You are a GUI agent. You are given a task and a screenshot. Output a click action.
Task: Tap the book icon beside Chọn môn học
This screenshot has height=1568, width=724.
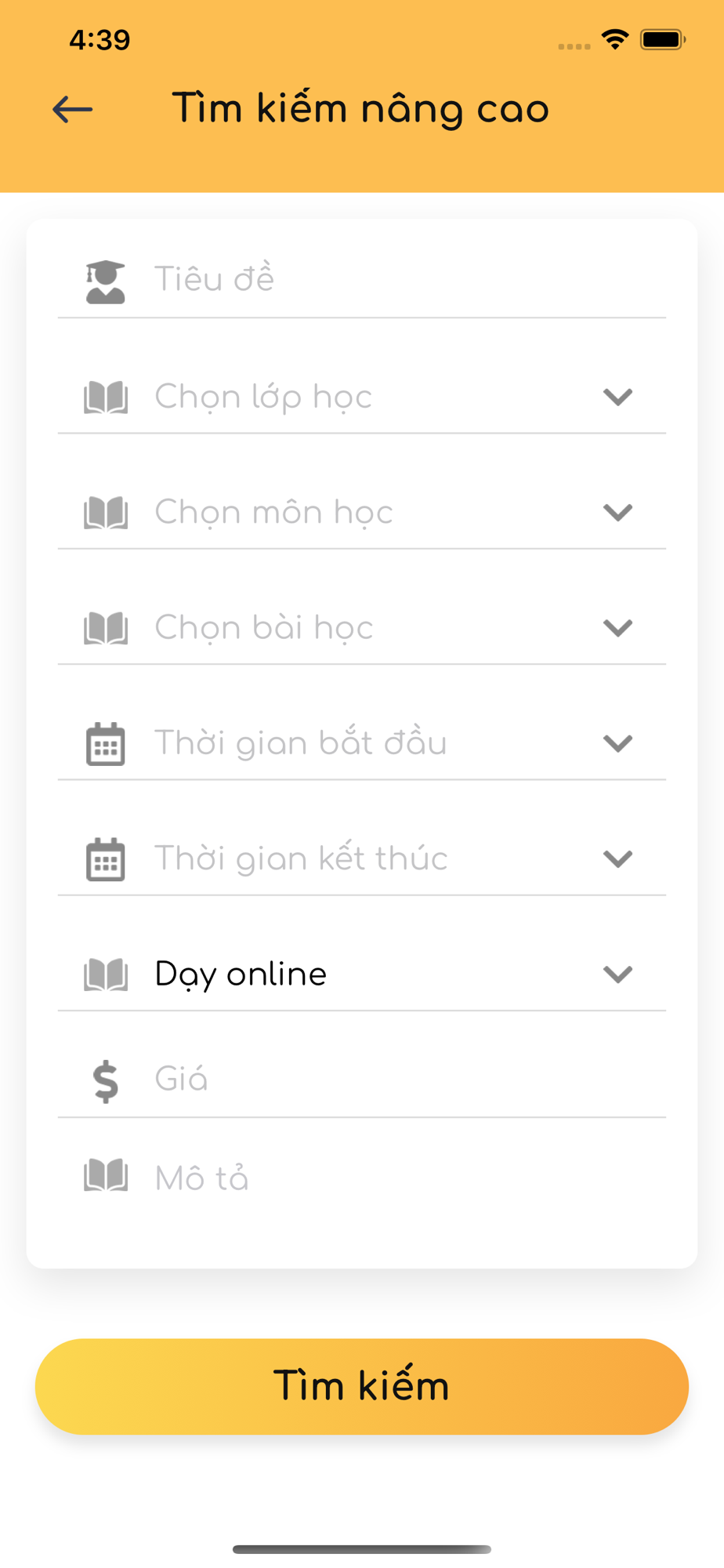click(x=106, y=513)
